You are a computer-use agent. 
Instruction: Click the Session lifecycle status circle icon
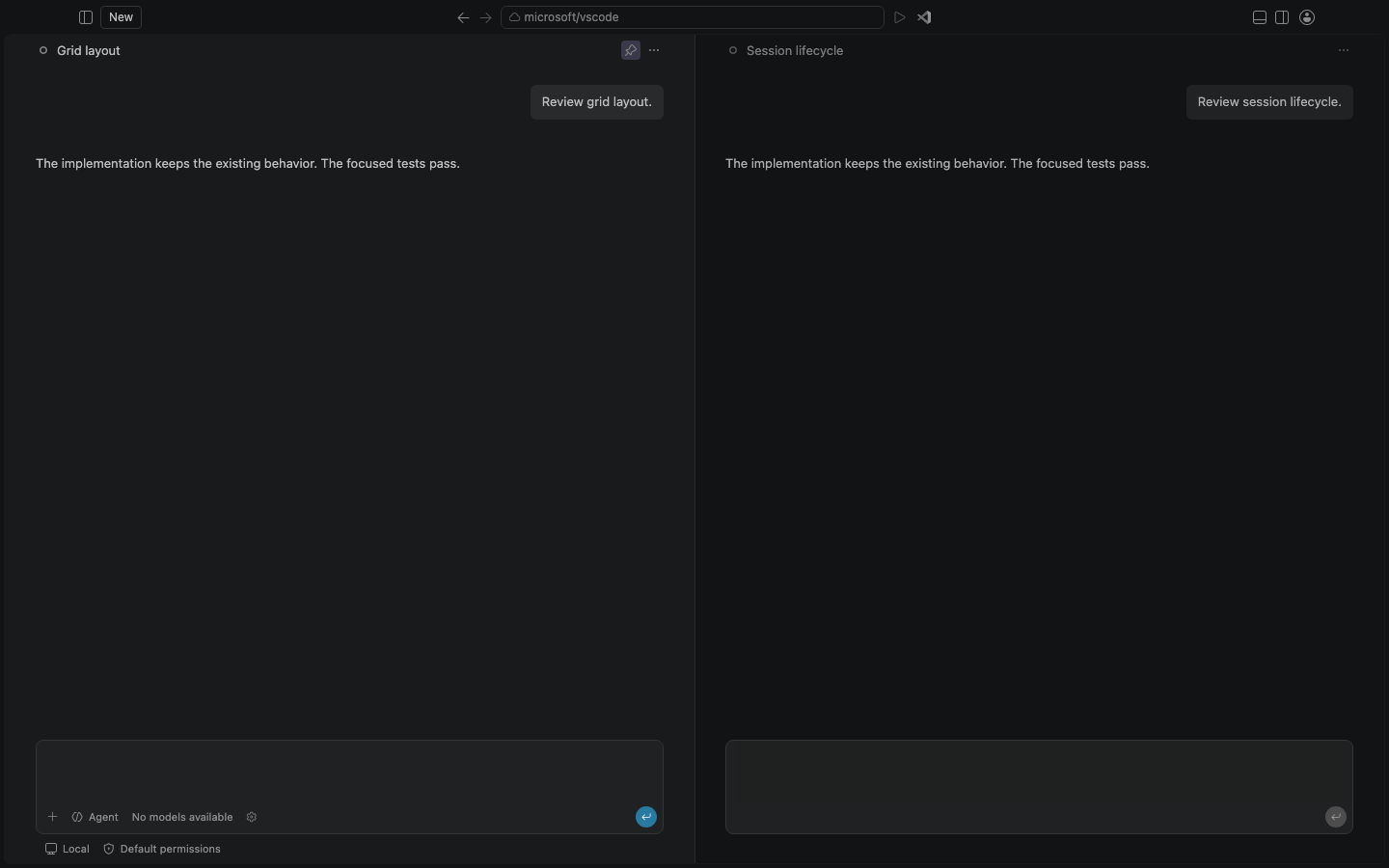733,50
